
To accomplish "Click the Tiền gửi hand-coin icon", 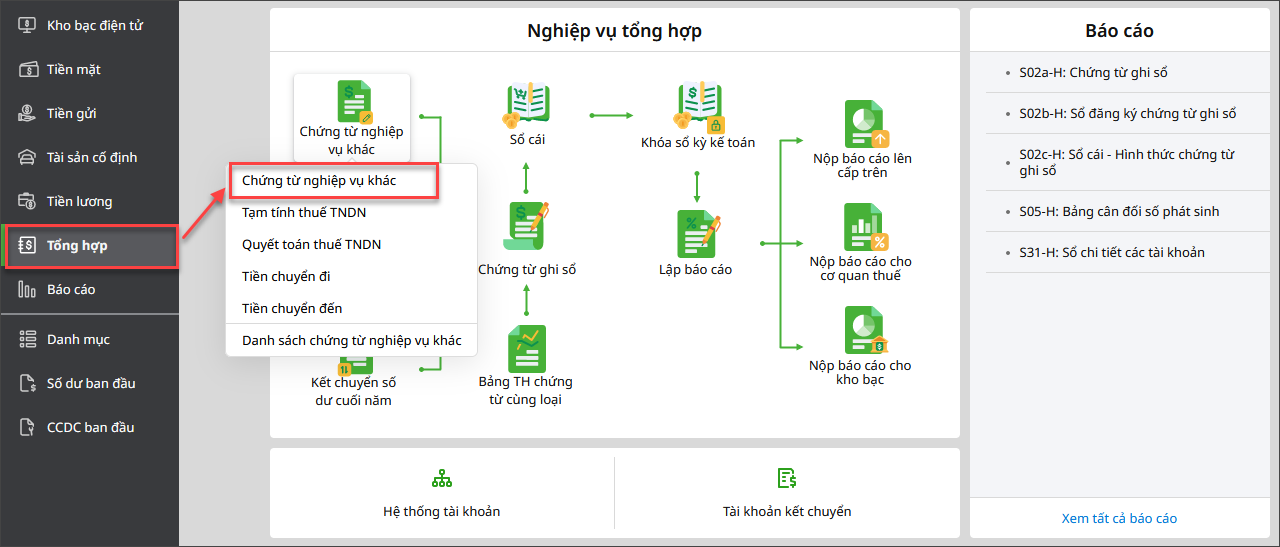I will tap(28, 113).
